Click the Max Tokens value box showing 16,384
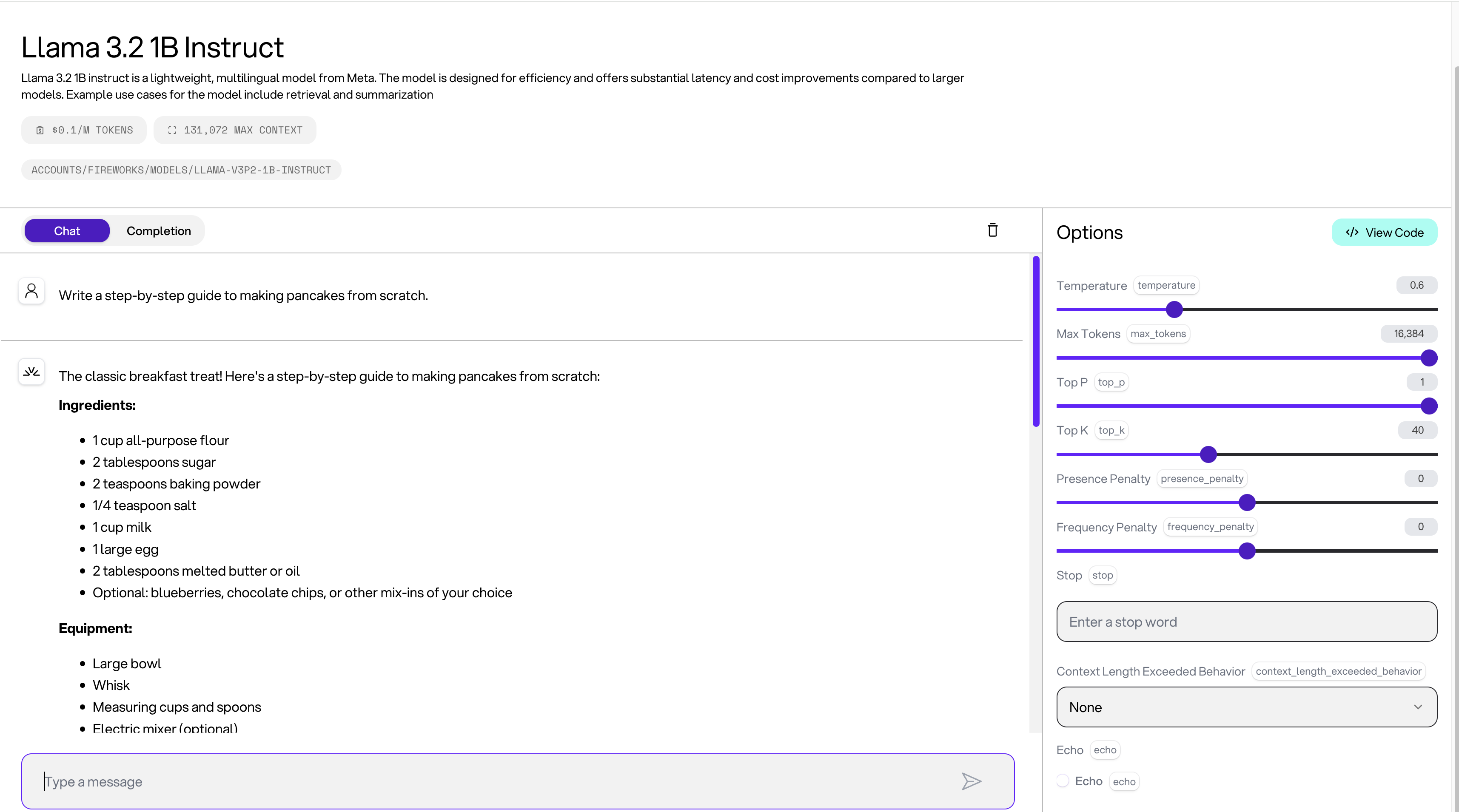 click(1408, 334)
